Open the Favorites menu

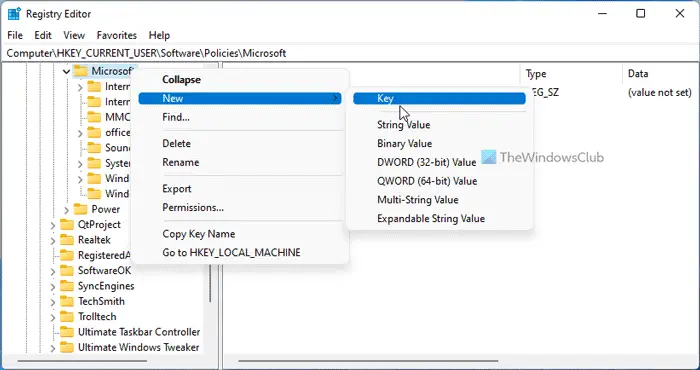(117, 35)
